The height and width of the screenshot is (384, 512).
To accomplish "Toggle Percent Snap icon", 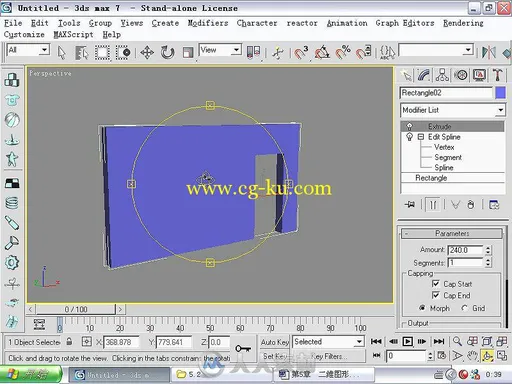I will tap(343, 53).
